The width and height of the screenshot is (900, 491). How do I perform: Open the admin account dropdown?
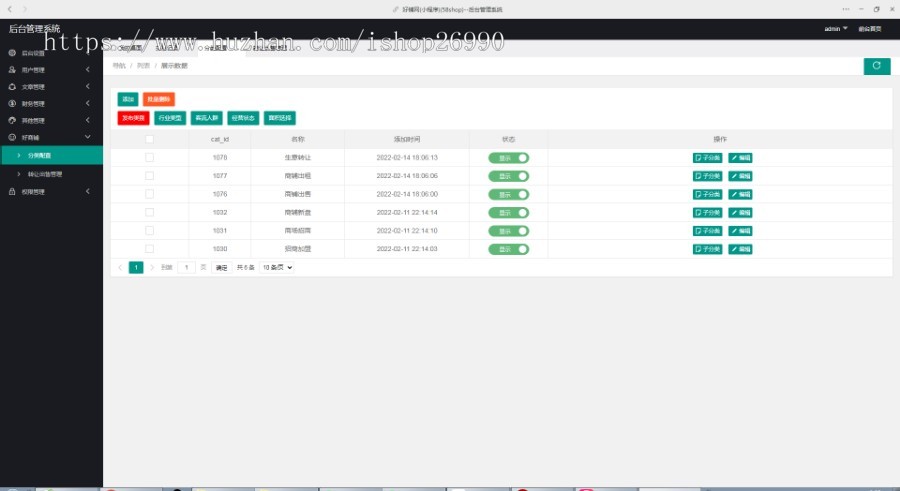point(836,28)
